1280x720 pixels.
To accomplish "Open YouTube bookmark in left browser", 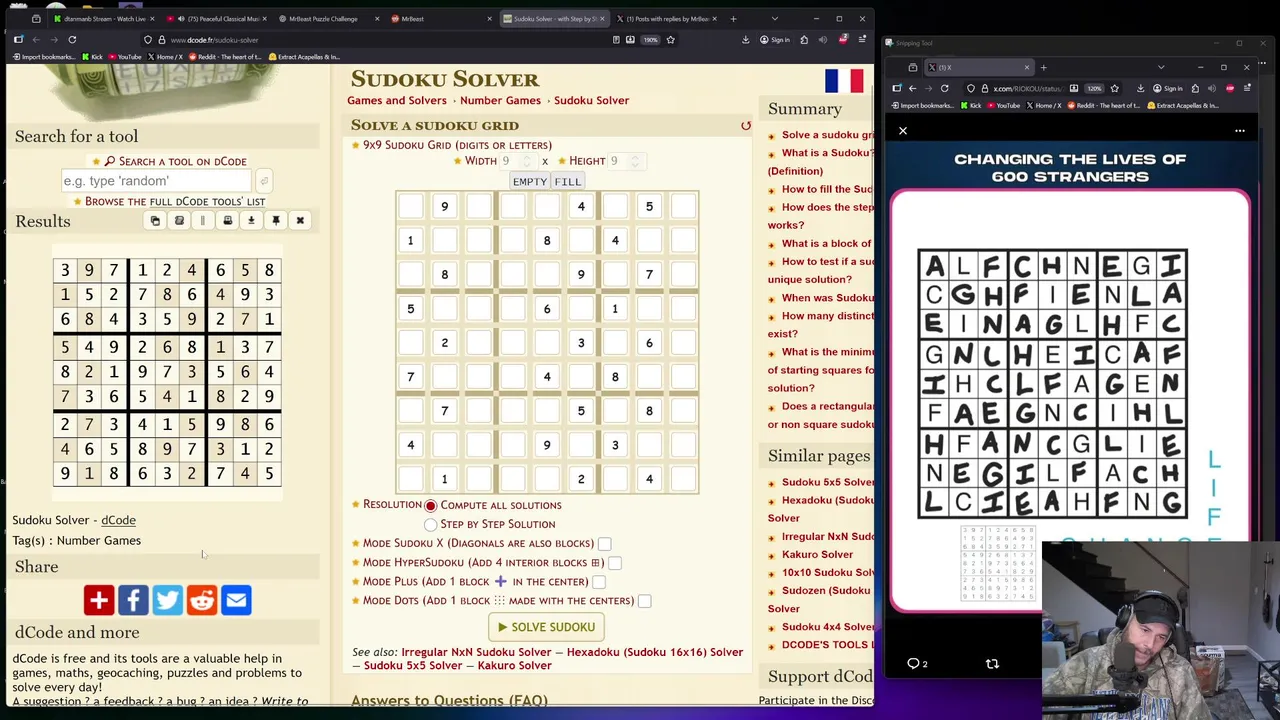I will coord(125,57).
